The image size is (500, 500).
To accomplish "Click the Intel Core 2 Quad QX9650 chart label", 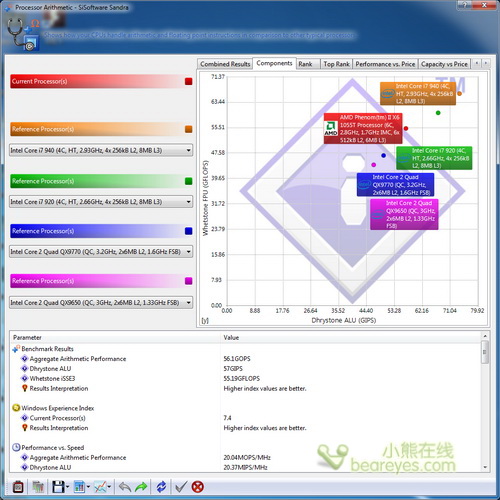I will [404, 214].
